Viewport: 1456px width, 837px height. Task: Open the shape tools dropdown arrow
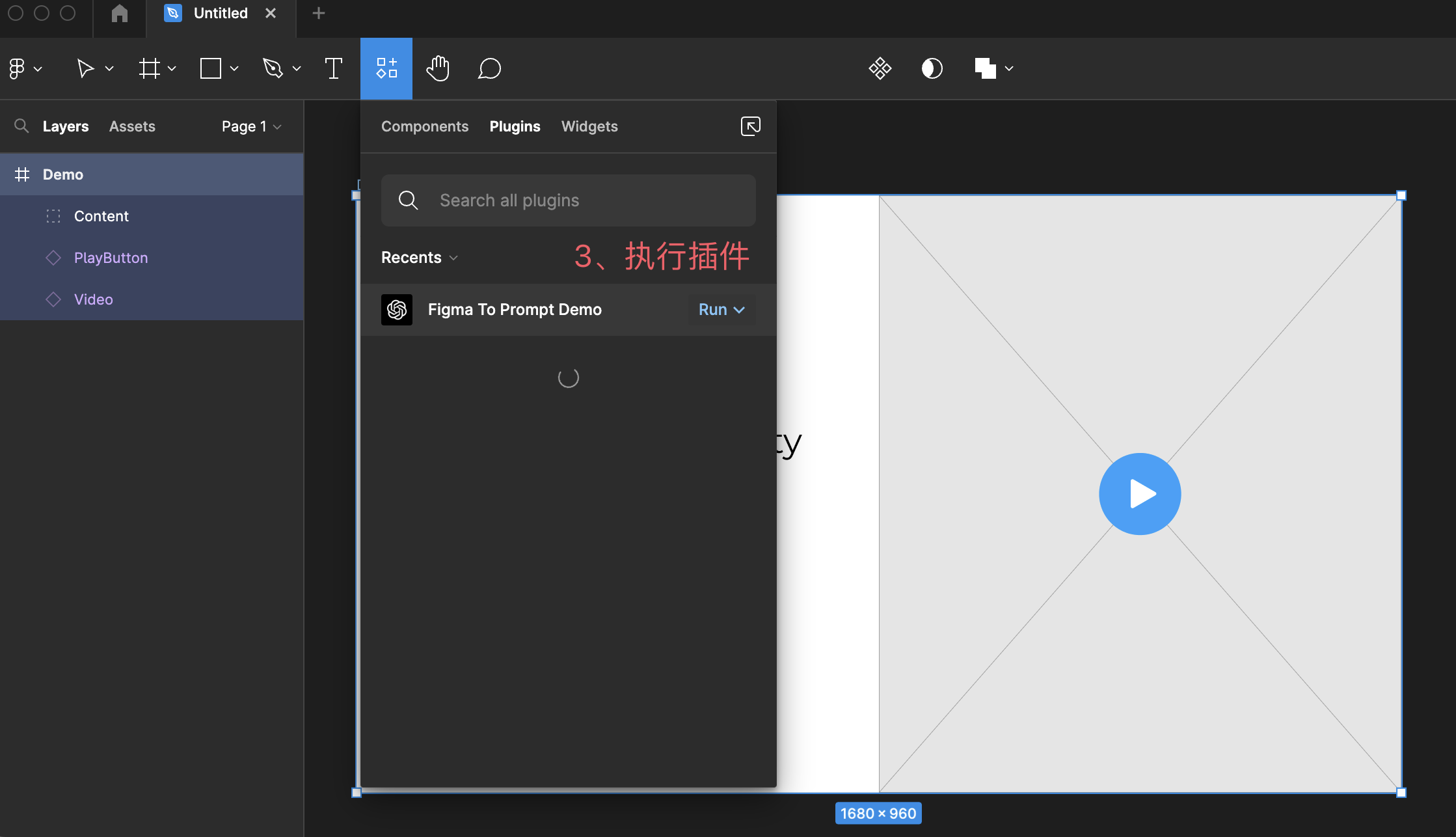point(234,68)
